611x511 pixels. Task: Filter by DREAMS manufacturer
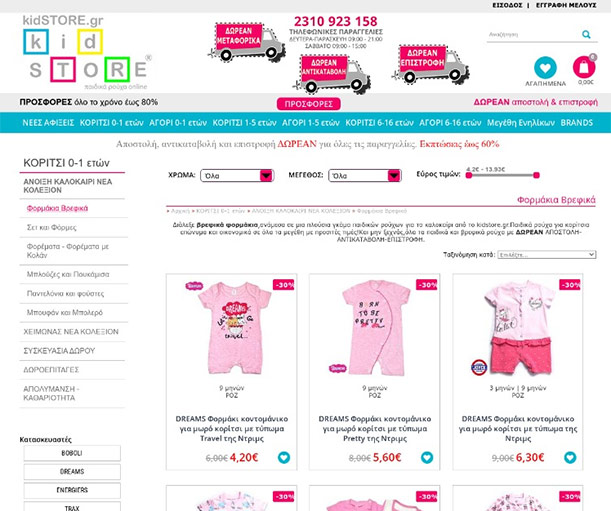pos(72,472)
